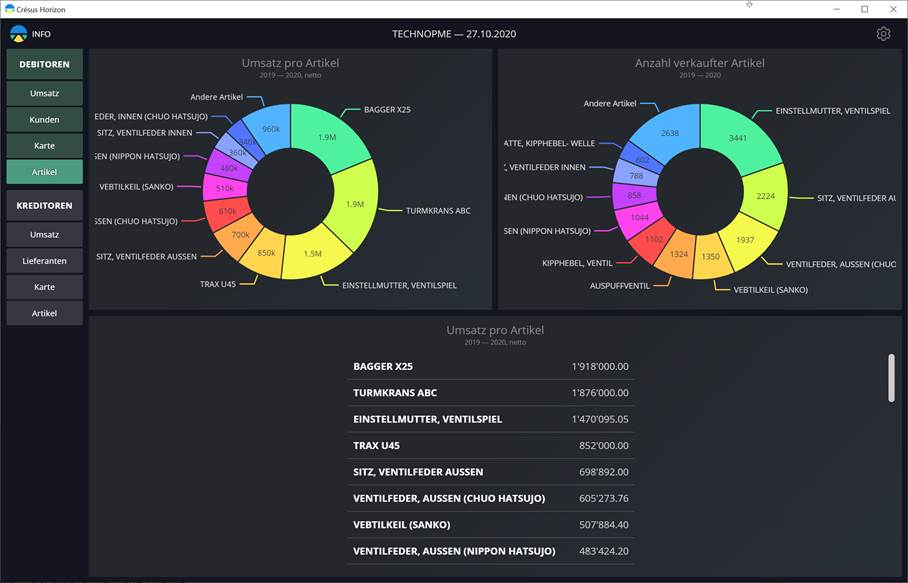Select the SITZ, VENTILFEDER AUSSEN table row
Screen dimensions: 908x583
[x=490, y=472]
